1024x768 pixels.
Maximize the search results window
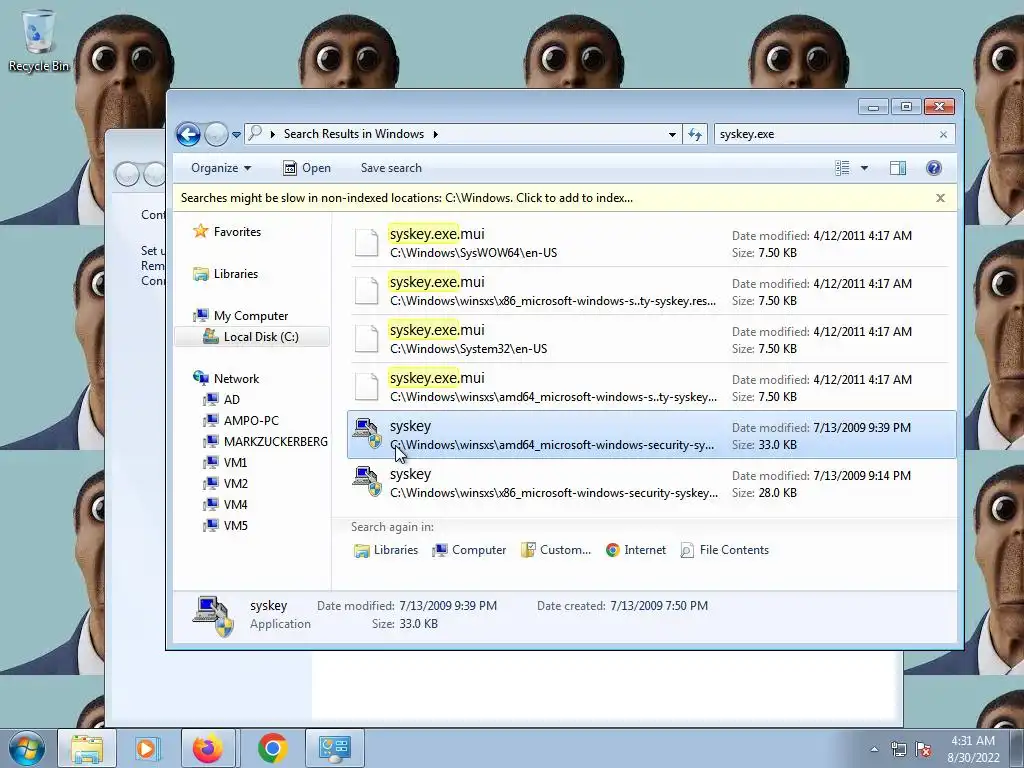906,106
